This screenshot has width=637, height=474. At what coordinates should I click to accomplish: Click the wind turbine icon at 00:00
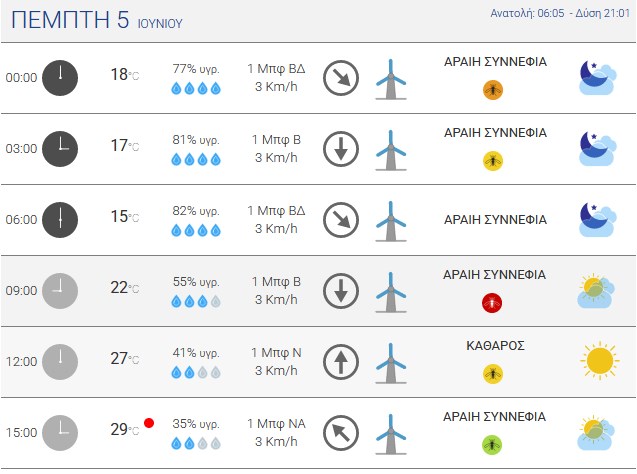tap(391, 79)
